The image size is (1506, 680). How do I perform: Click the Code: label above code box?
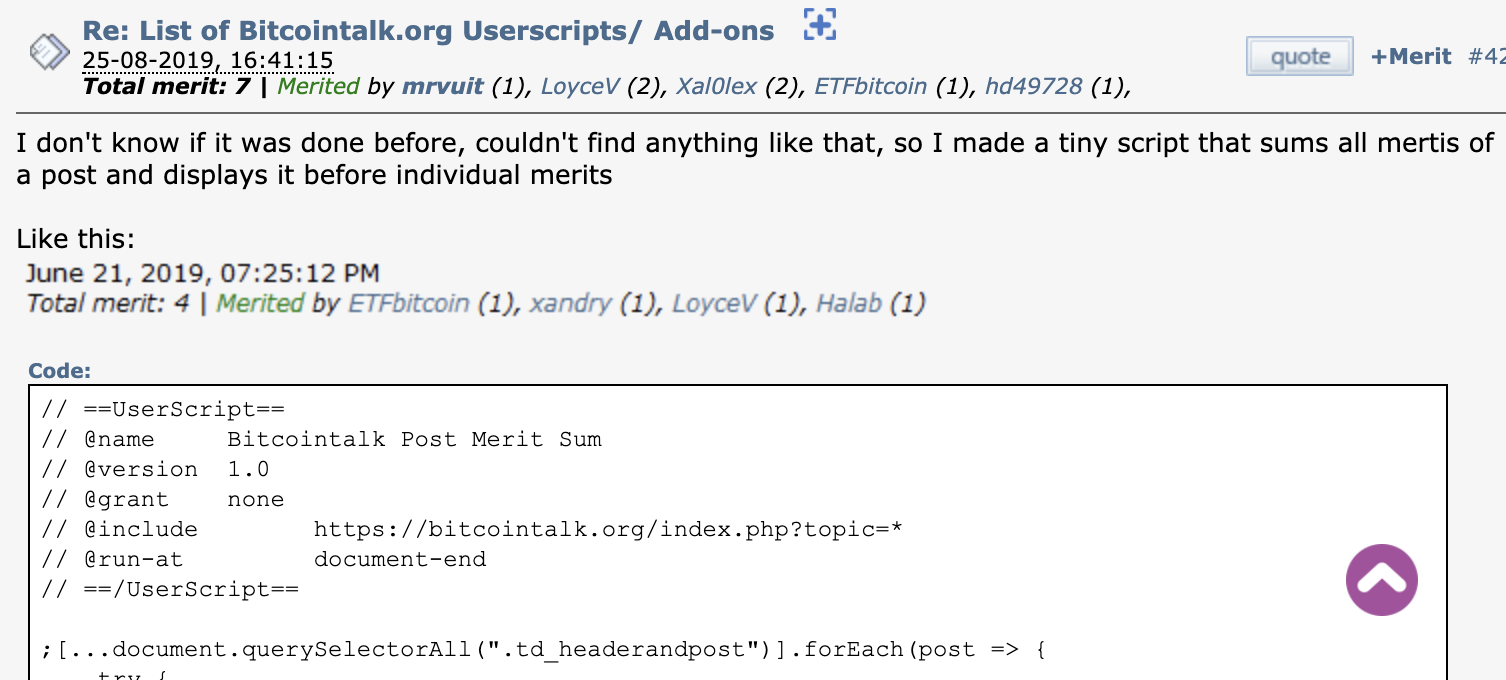pyautogui.click(x=60, y=371)
